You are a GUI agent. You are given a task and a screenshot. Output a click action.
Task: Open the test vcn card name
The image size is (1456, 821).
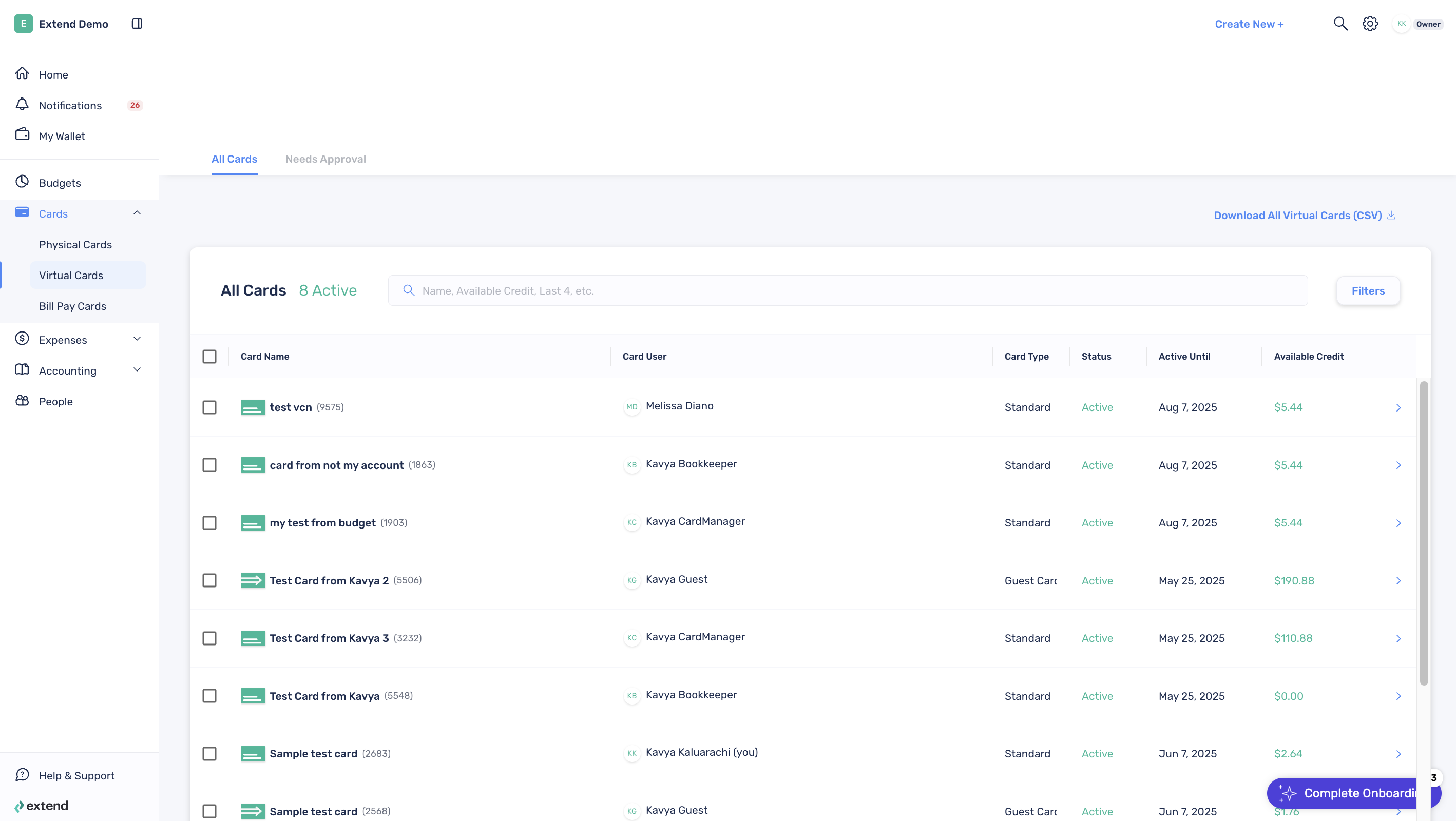[291, 407]
